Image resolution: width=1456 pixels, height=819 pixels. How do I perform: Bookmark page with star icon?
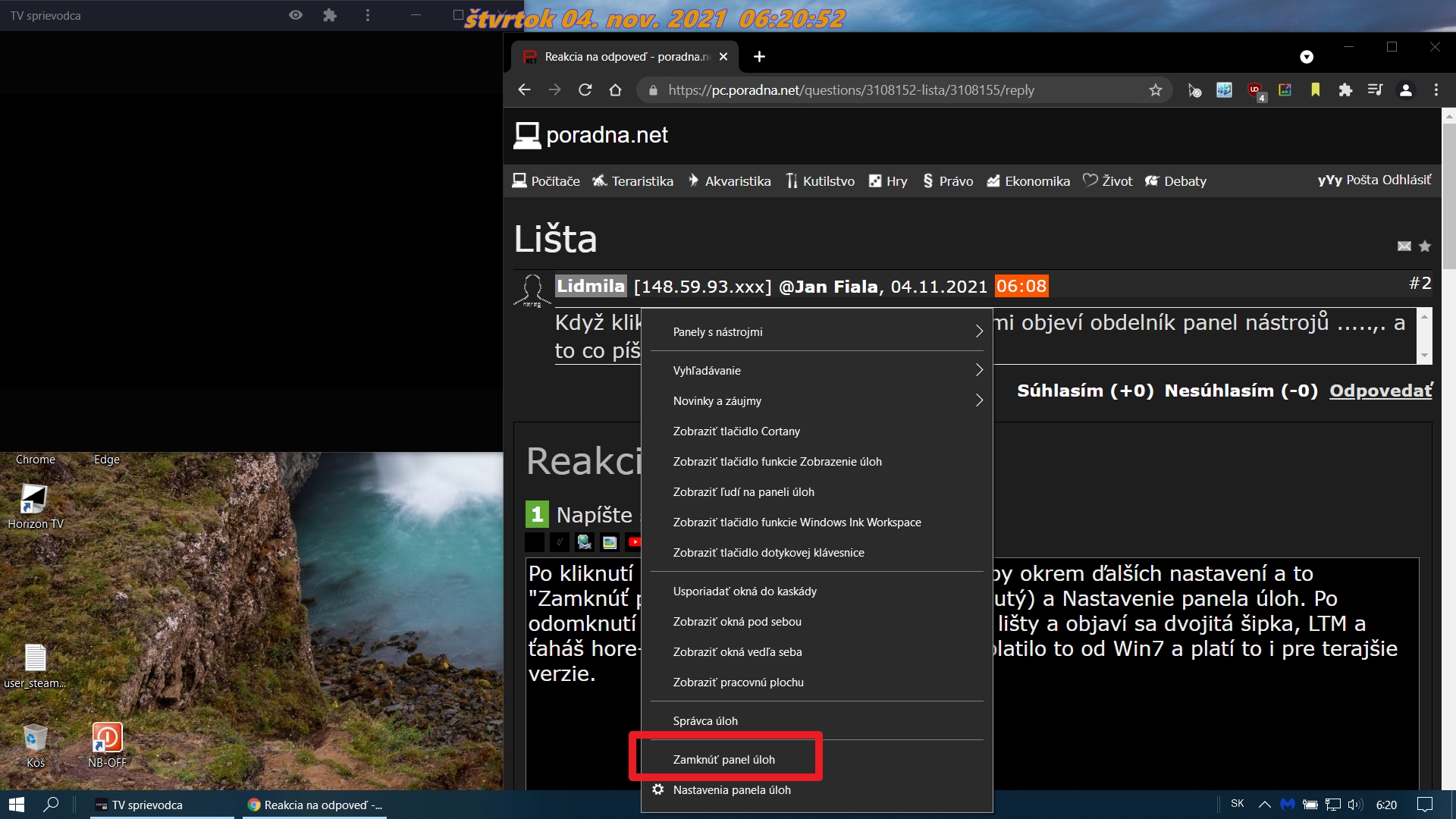point(1155,90)
